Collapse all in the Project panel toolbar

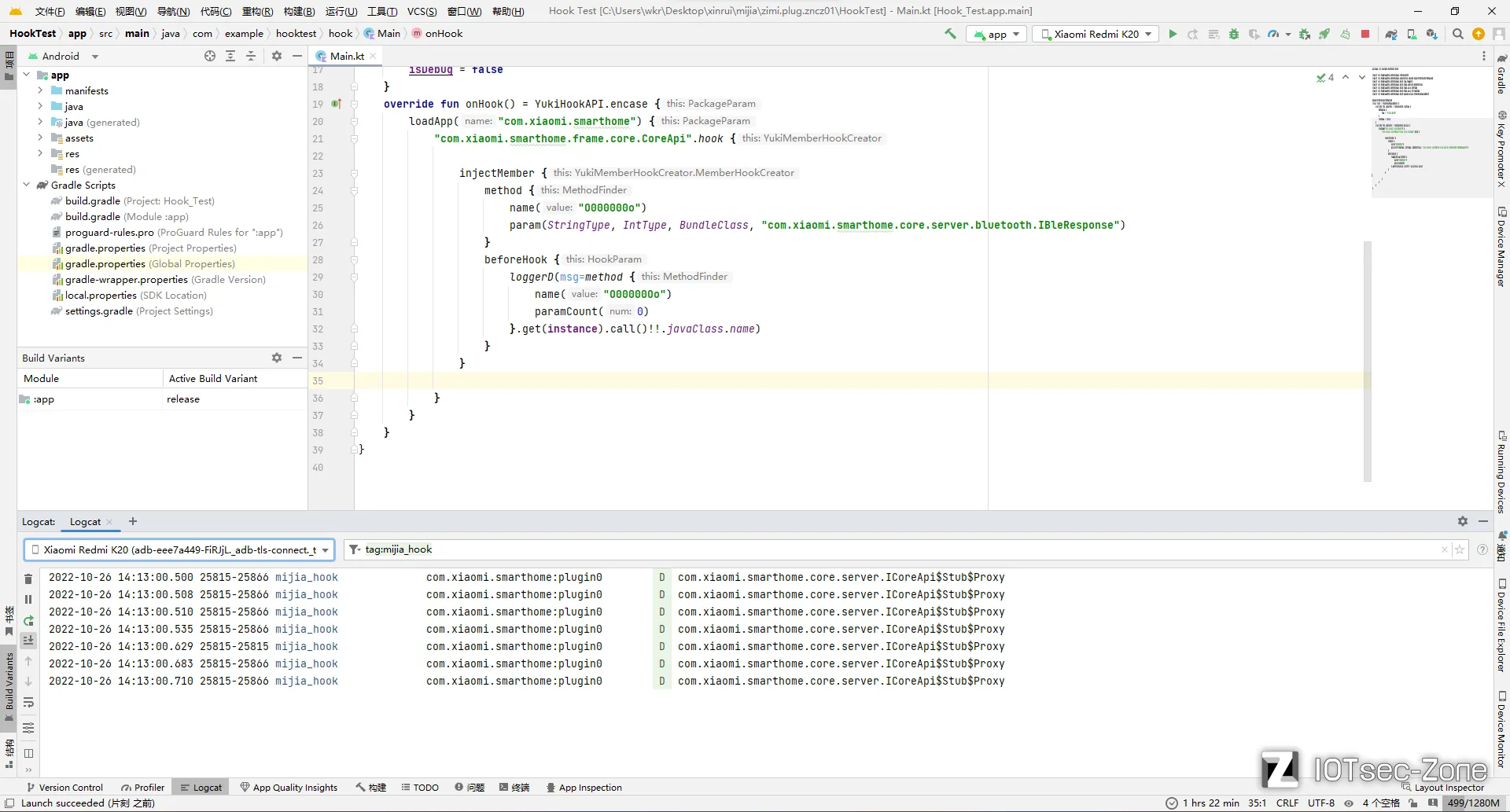(251, 56)
